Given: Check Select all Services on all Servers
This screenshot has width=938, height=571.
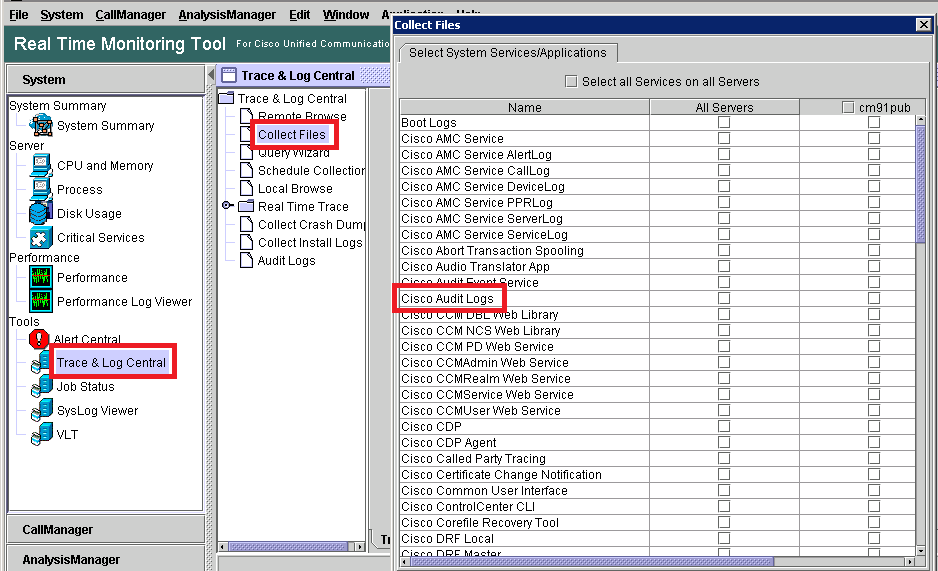Looking at the screenshot, I should coord(571,81).
